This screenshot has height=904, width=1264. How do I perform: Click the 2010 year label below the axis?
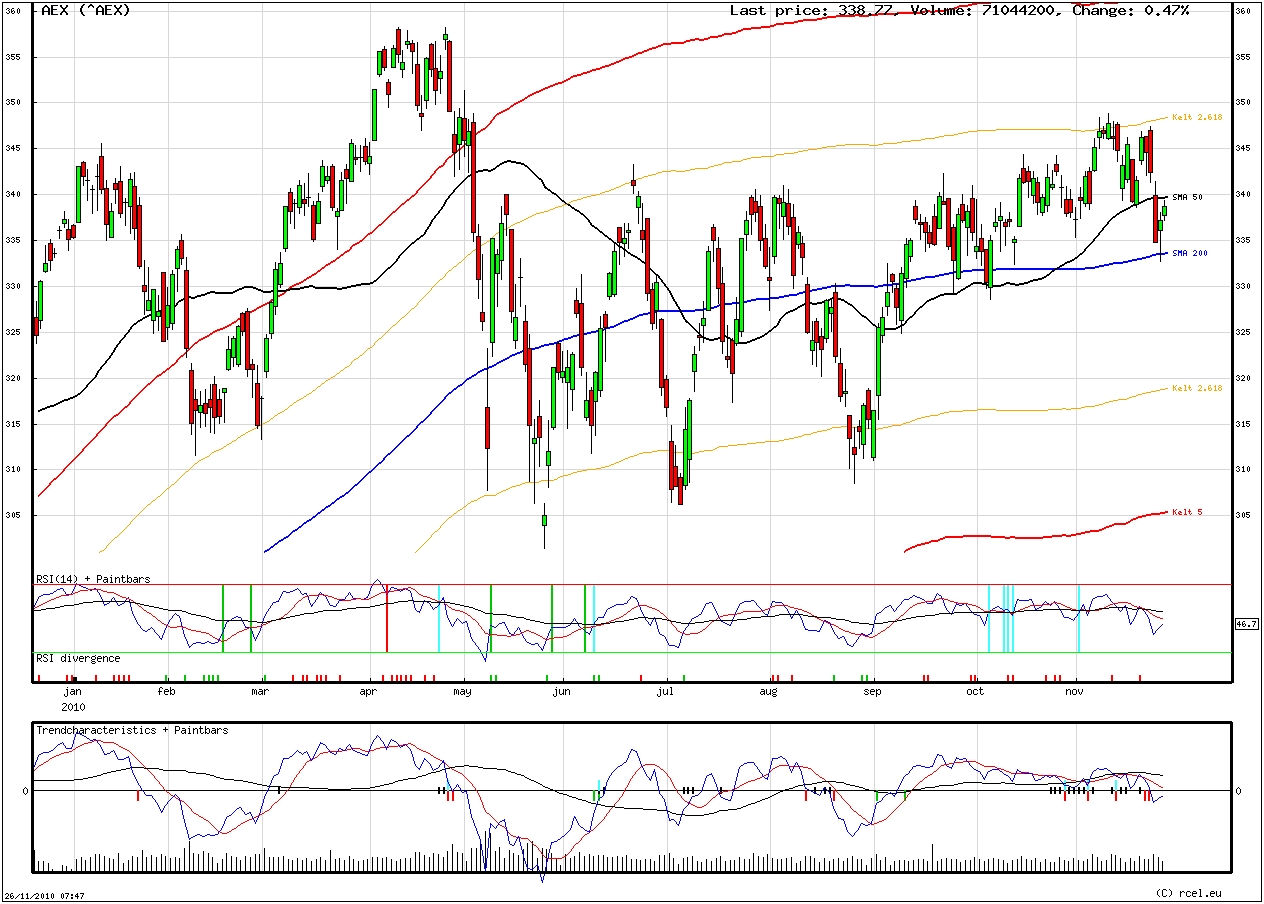pyautogui.click(x=72, y=705)
